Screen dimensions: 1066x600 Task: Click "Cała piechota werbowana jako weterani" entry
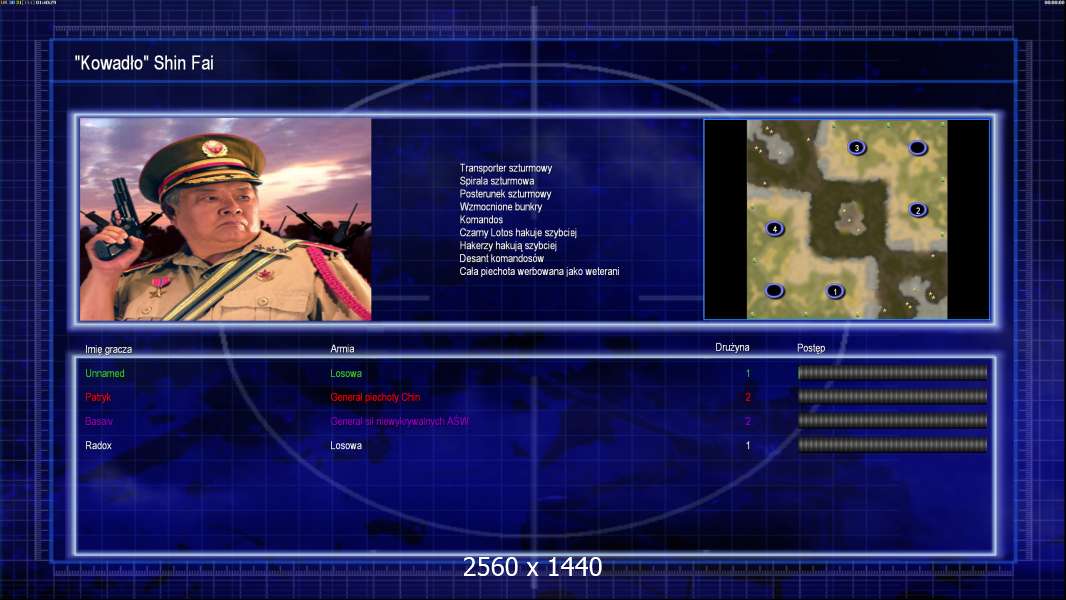[x=539, y=271]
